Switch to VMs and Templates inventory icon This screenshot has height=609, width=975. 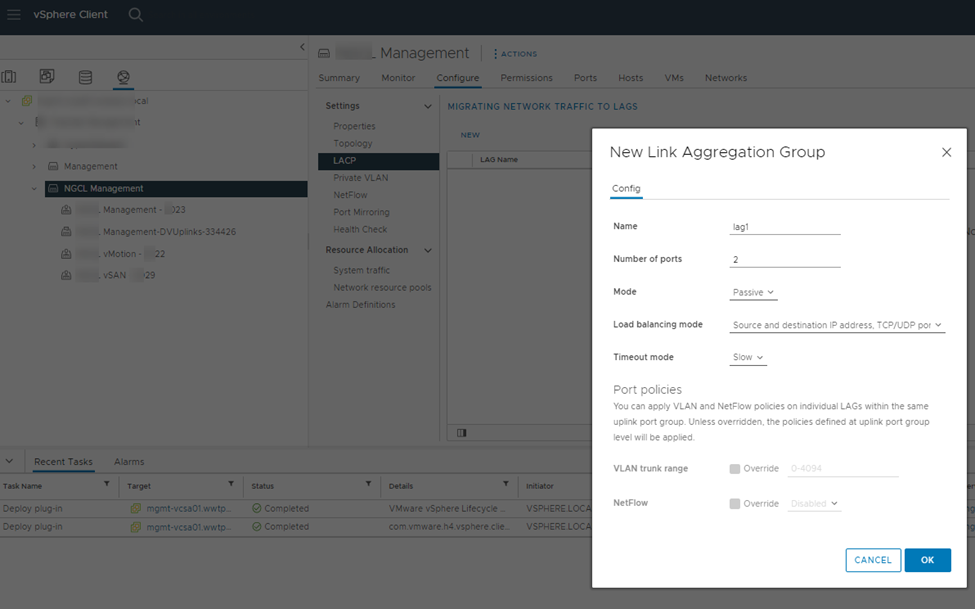pyautogui.click(x=47, y=77)
